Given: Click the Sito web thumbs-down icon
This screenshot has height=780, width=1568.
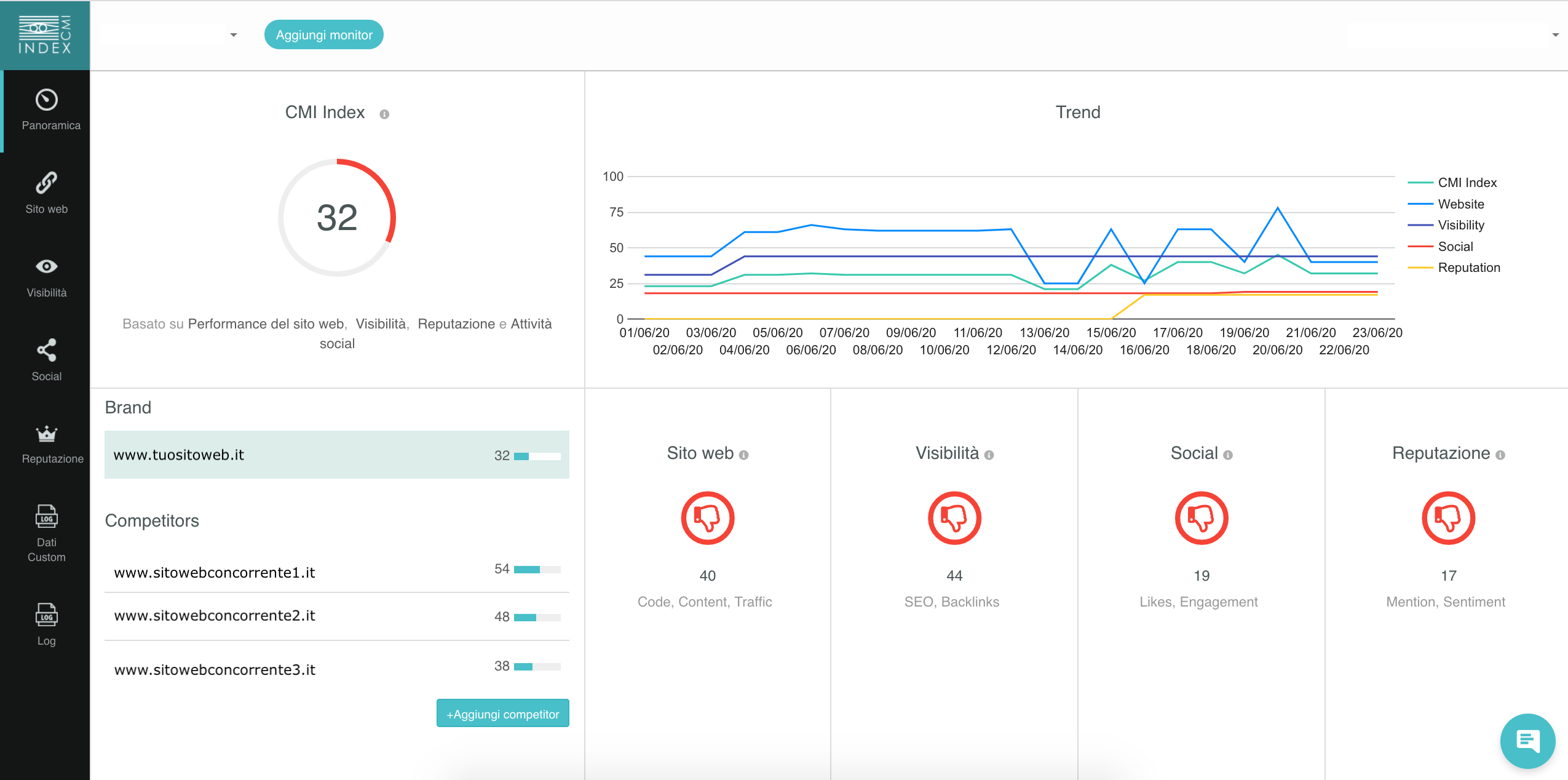Looking at the screenshot, I should [707, 518].
